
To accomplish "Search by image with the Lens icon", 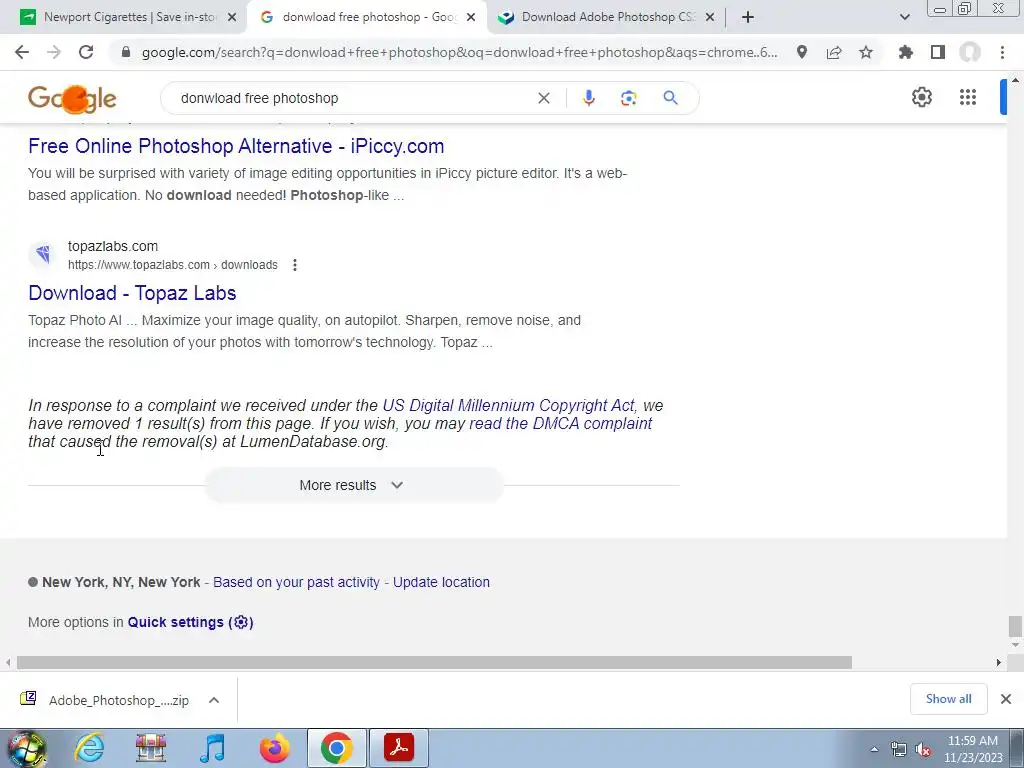I will (628, 98).
